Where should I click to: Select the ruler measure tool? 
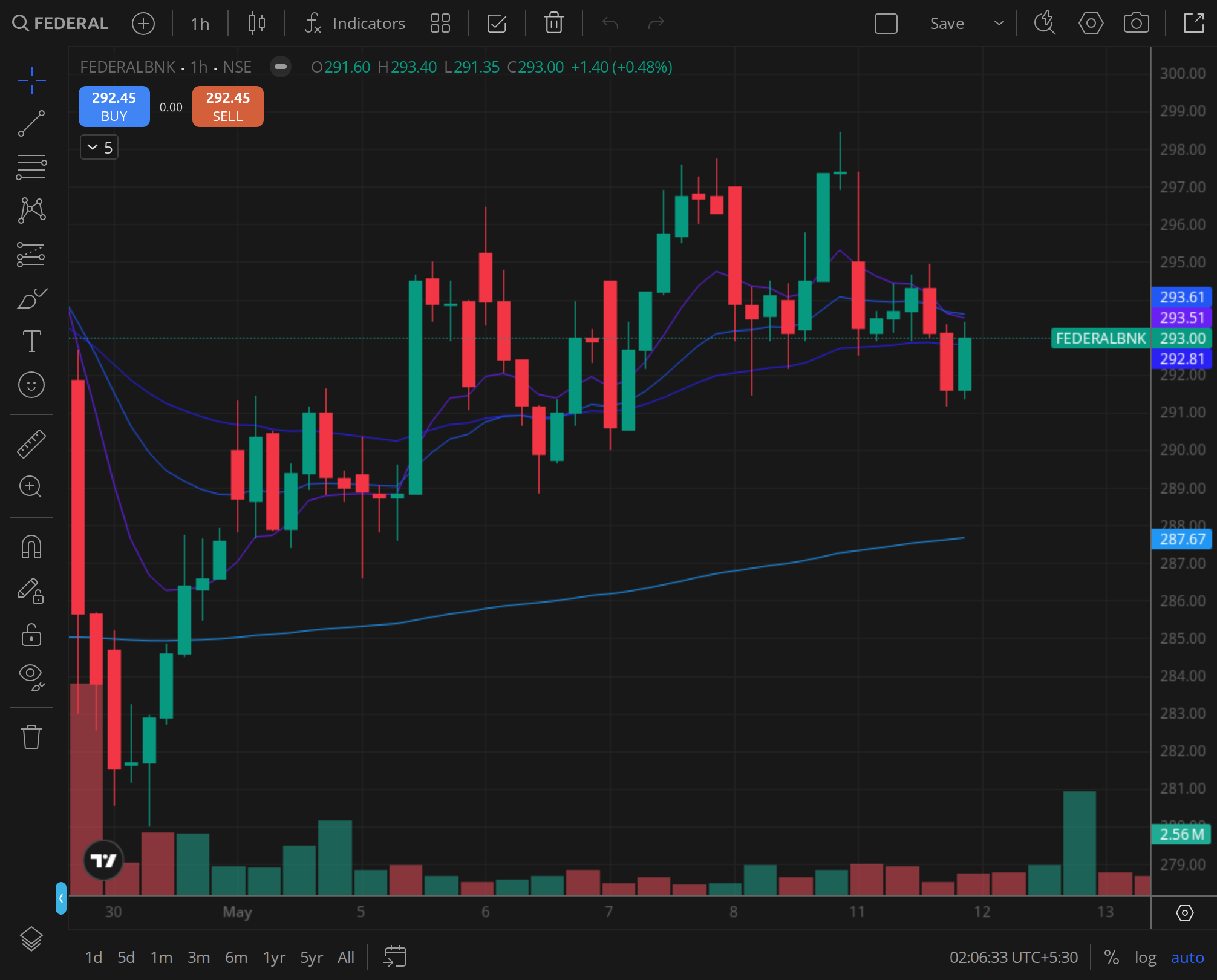tap(31, 443)
